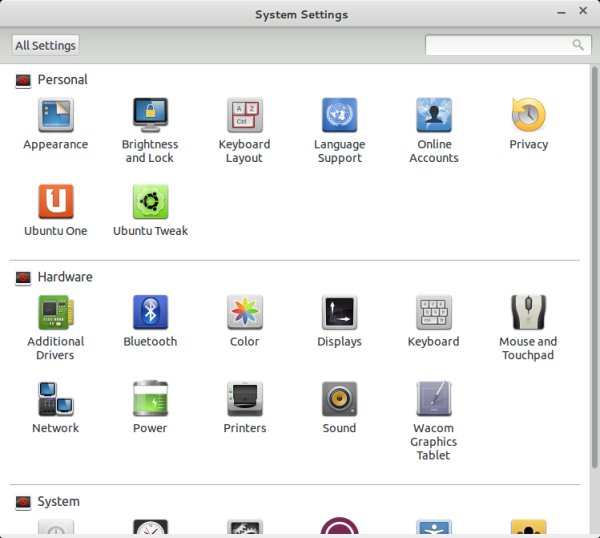
Task: Open Ubuntu One settings
Action: pyautogui.click(x=56, y=201)
